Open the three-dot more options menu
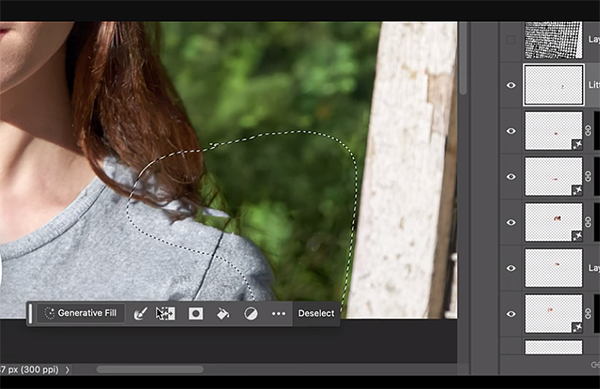The width and height of the screenshot is (600, 389). [x=279, y=314]
